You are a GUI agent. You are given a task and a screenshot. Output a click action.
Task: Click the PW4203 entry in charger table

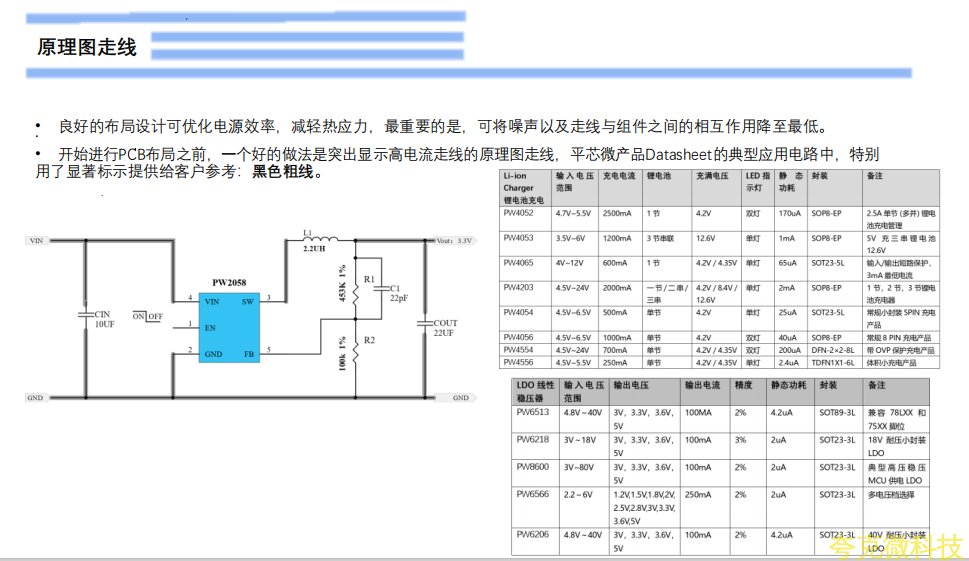(518, 288)
